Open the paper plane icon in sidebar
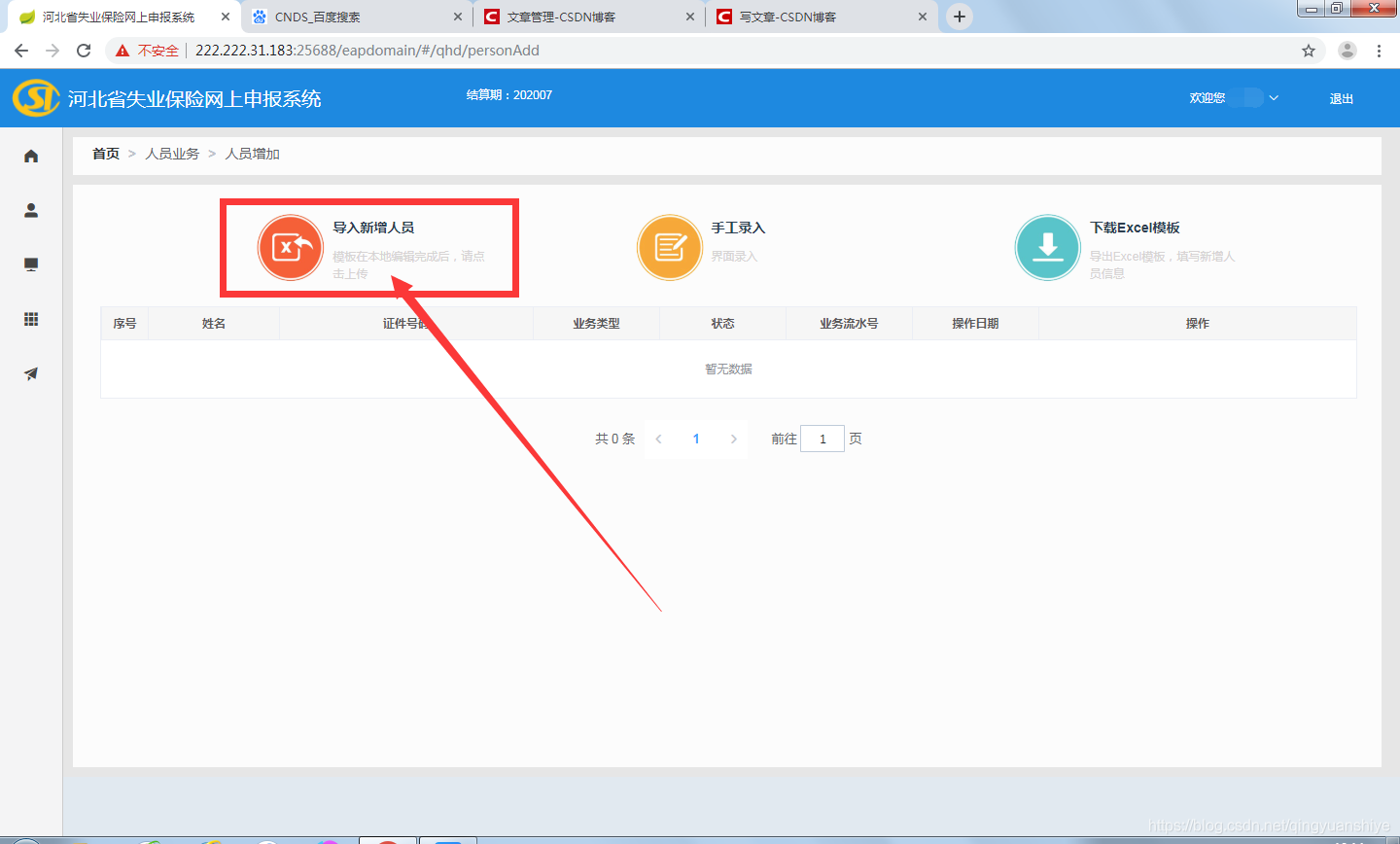This screenshot has height=844, width=1400. click(x=31, y=373)
